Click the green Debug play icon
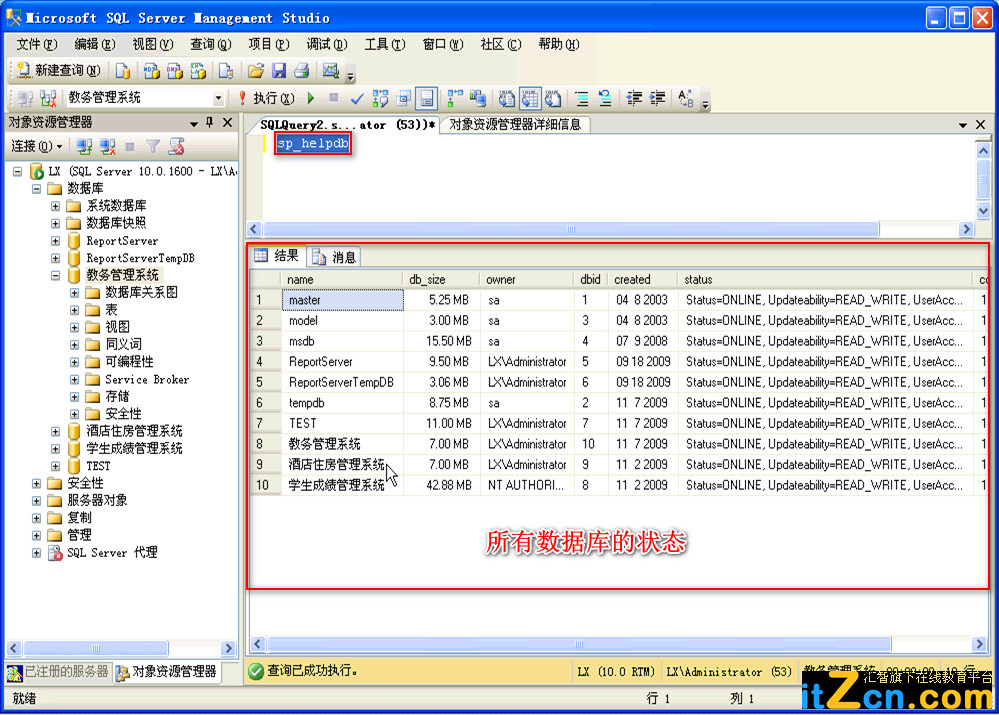Image resolution: width=999 pixels, height=715 pixels. point(311,98)
